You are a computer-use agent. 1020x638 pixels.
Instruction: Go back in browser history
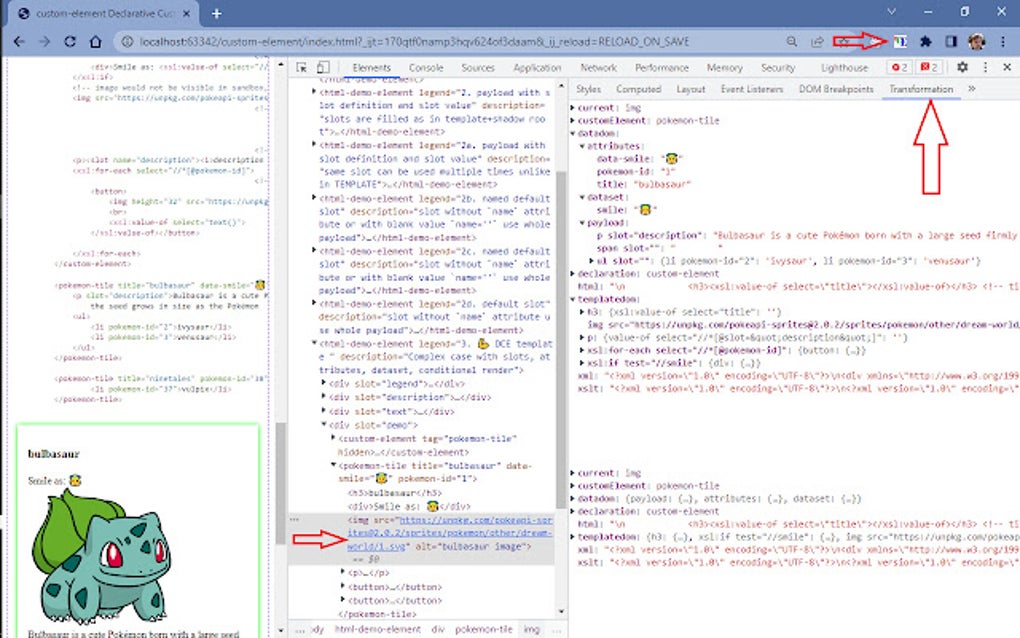(x=19, y=42)
